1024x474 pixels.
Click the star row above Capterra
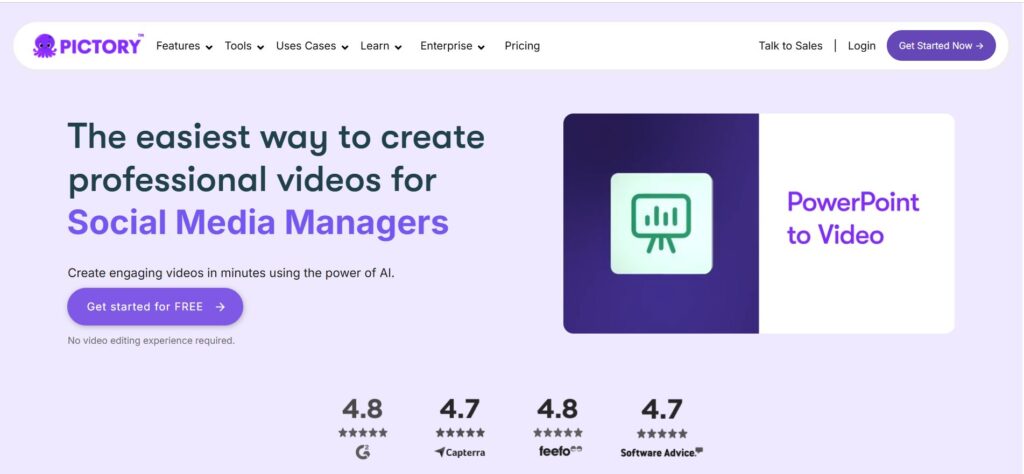click(x=460, y=432)
